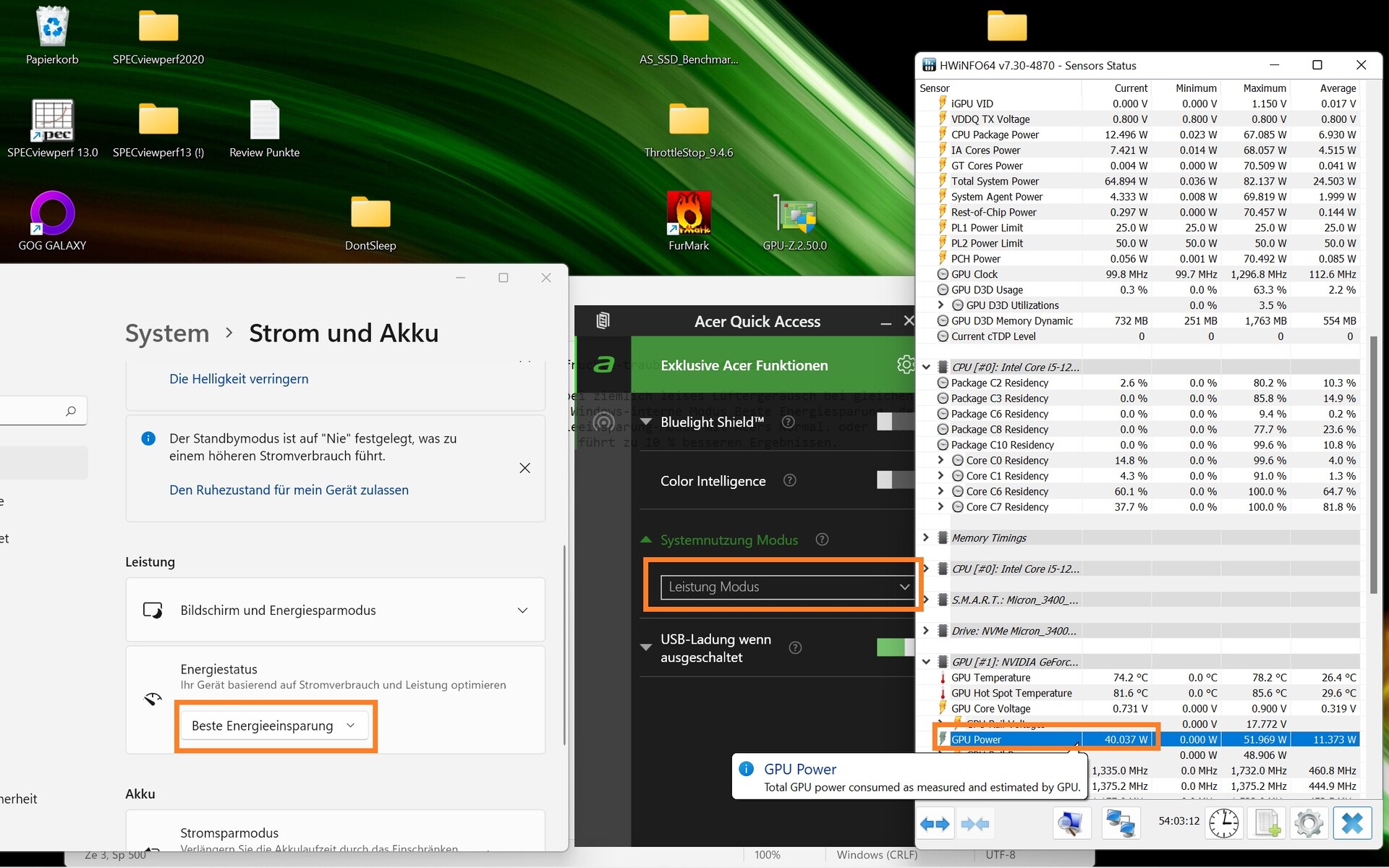
Task: Collapse the GPU [#1]: NVIDIA GeForce group
Action: (x=926, y=662)
